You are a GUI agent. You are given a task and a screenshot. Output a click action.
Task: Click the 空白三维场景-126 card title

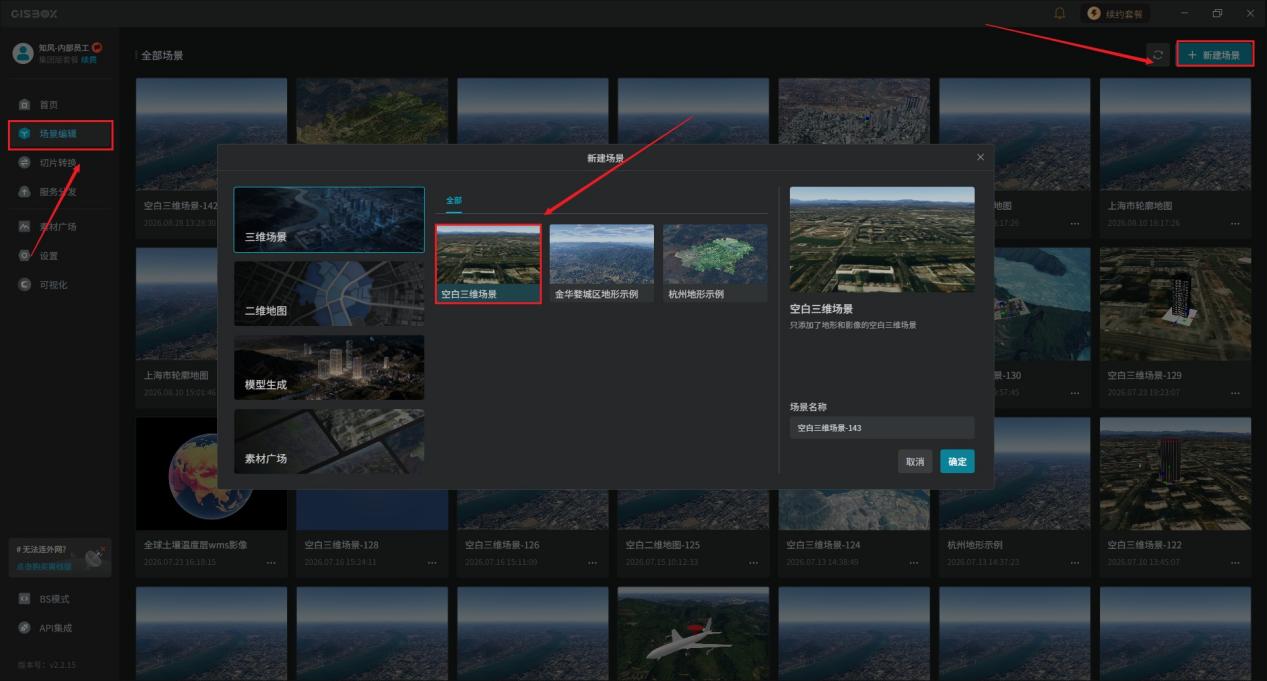[502, 545]
